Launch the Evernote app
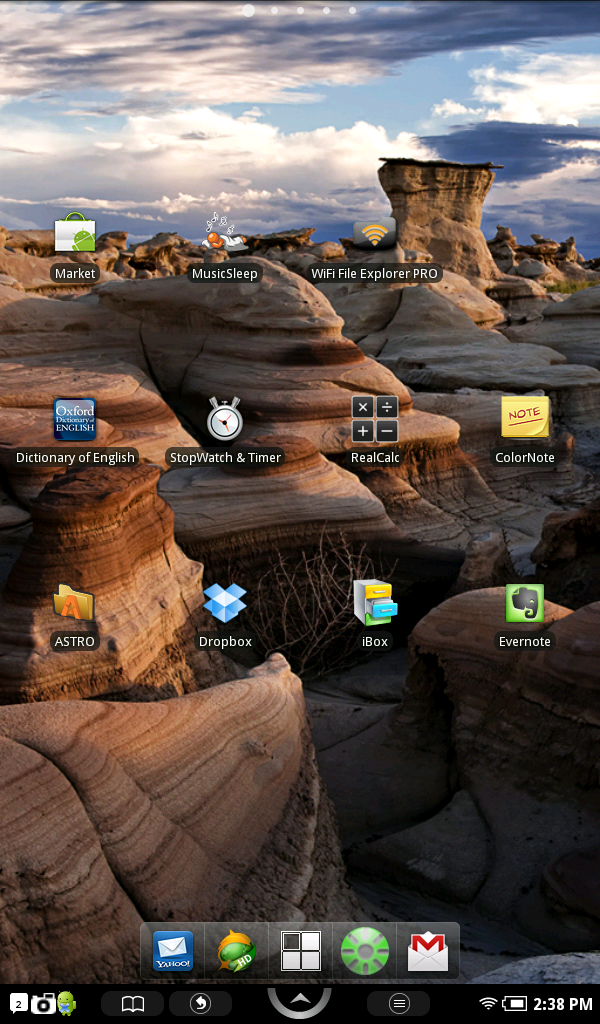This screenshot has width=600, height=1024. pos(525,603)
